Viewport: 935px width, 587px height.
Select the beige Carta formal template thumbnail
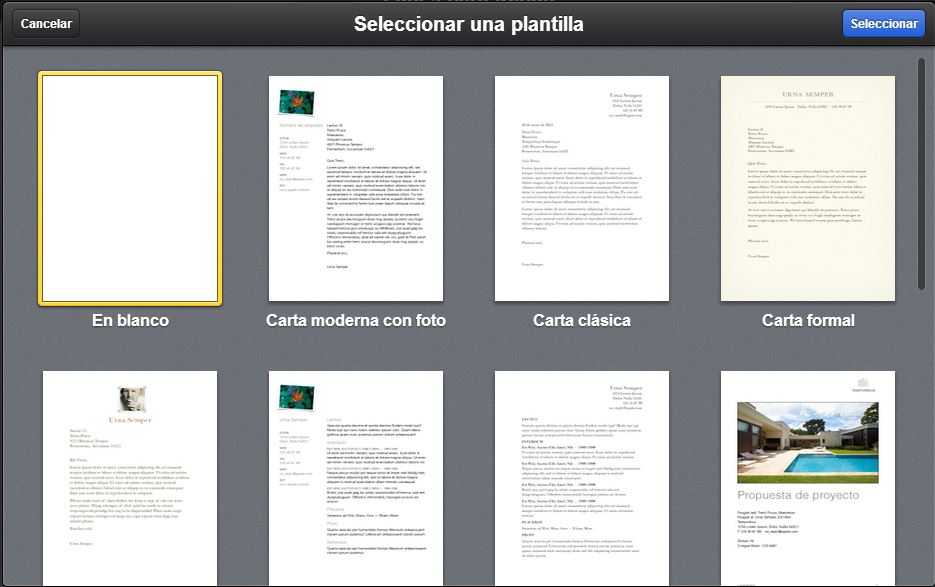pyautogui.click(x=808, y=188)
